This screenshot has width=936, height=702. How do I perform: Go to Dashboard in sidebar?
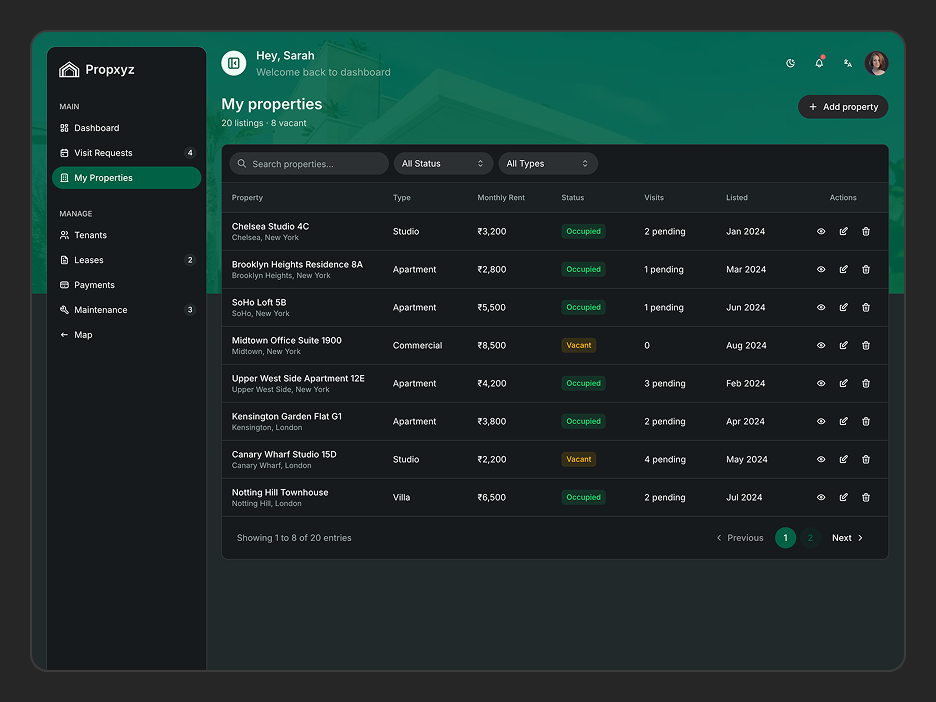[126, 128]
